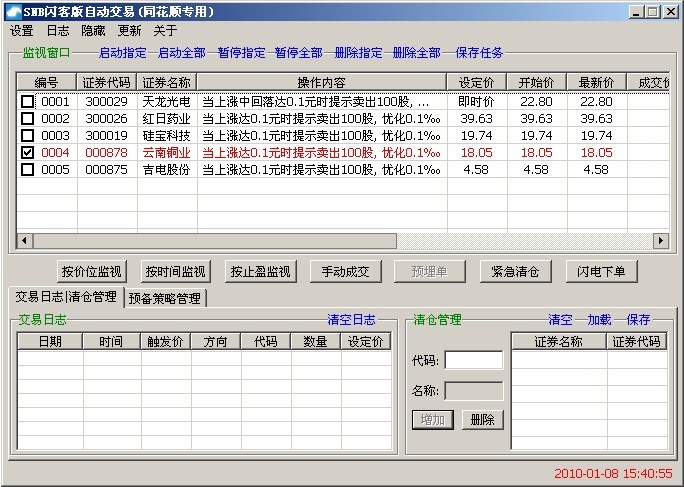Screen dimensions: 684x487
Task: Click the 操作内容 column header
Action: point(321,82)
